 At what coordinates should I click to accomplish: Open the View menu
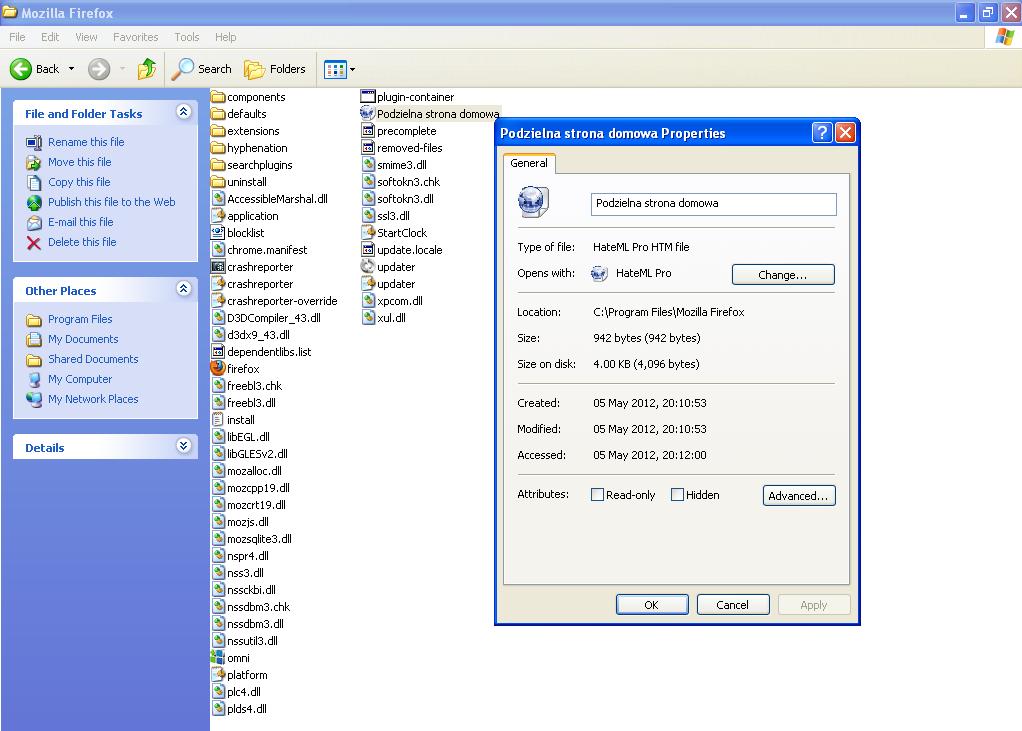point(86,37)
